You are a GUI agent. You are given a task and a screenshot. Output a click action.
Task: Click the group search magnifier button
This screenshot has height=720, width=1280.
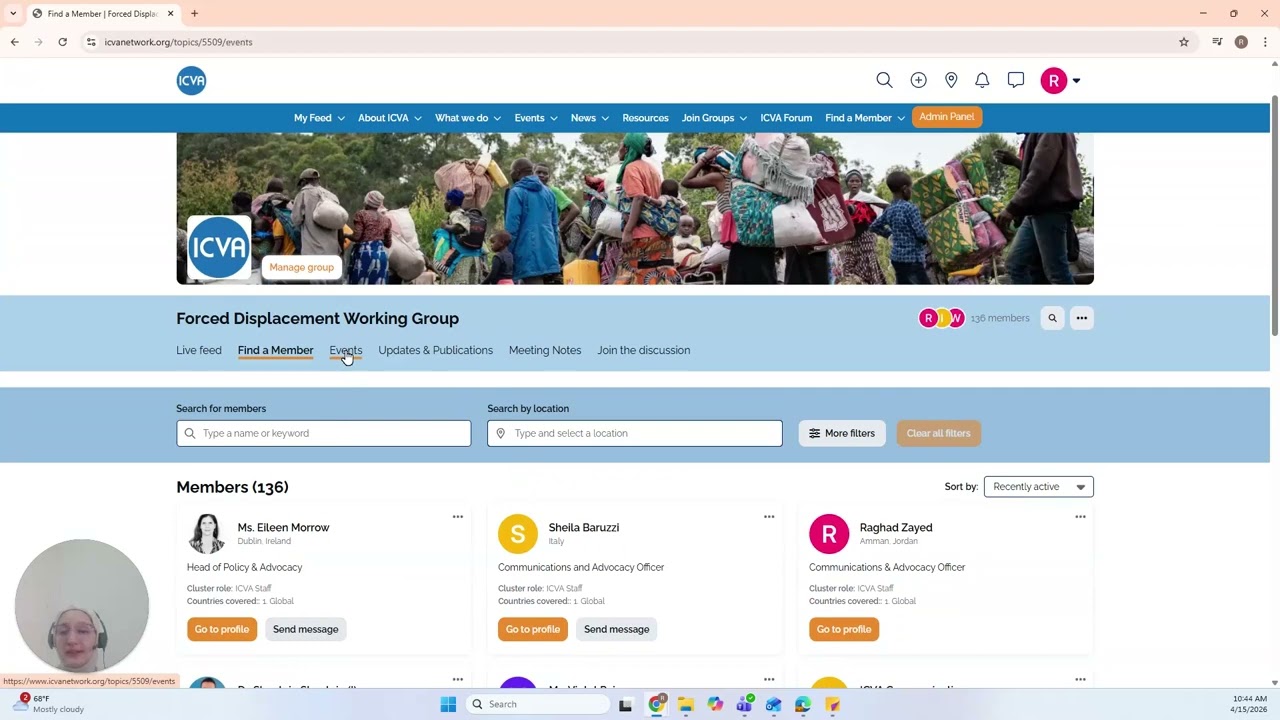click(x=1052, y=318)
